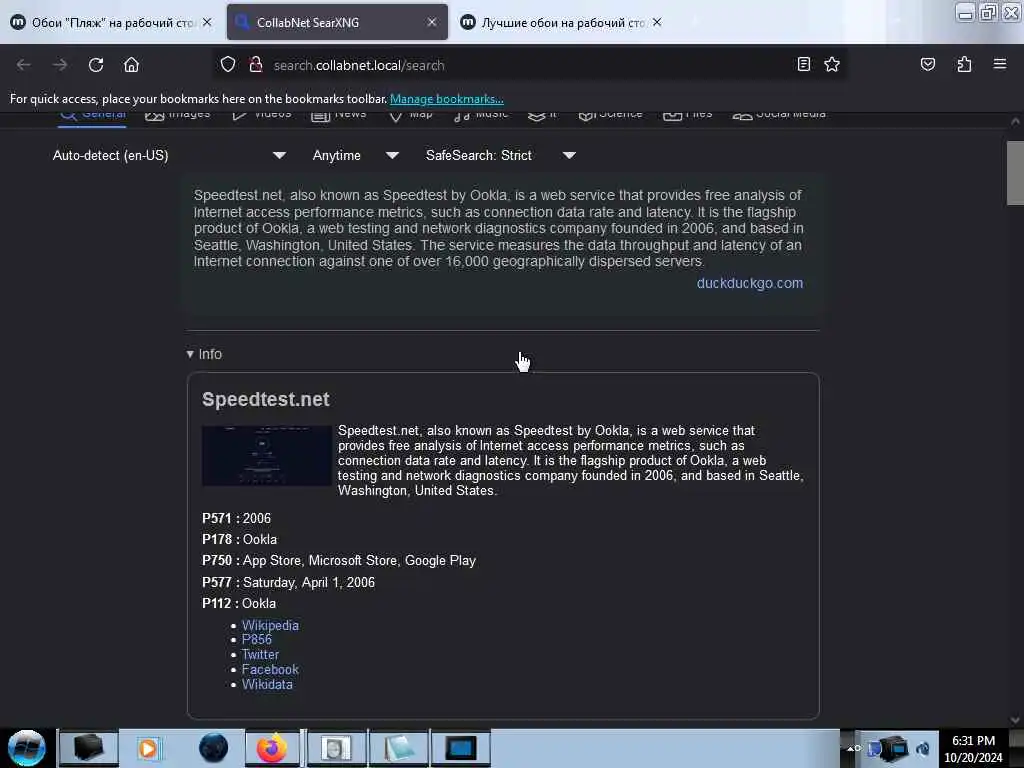Image resolution: width=1024 pixels, height=768 pixels.
Task: Click the P571 : 2006 entry
Action: (236, 518)
